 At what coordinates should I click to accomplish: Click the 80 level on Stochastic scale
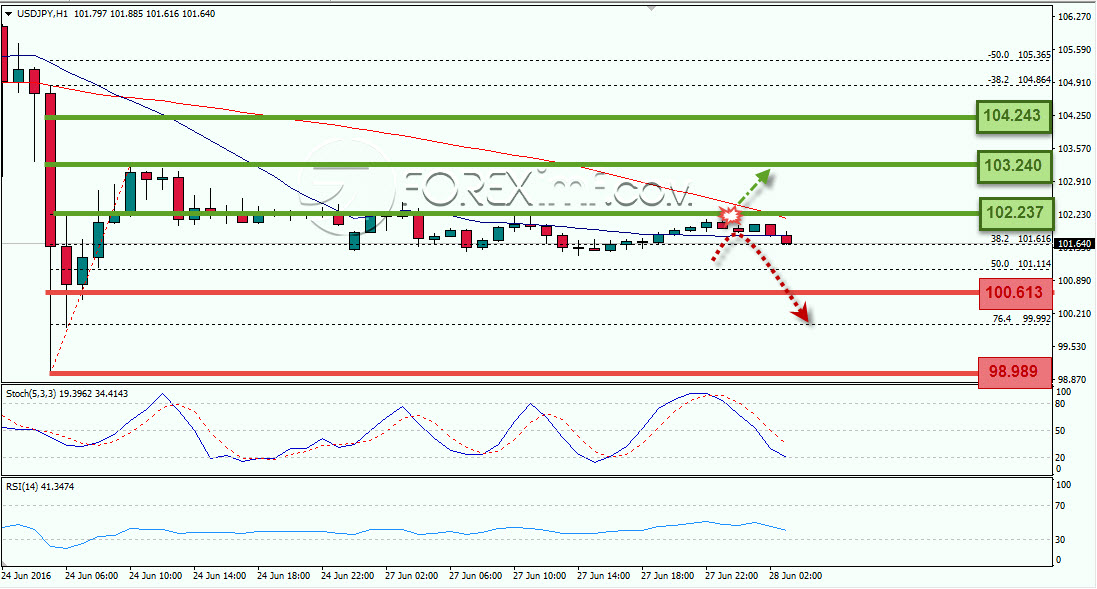point(1060,404)
